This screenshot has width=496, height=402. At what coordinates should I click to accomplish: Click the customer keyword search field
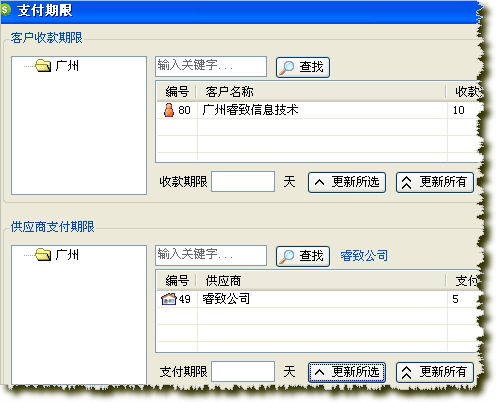point(211,66)
